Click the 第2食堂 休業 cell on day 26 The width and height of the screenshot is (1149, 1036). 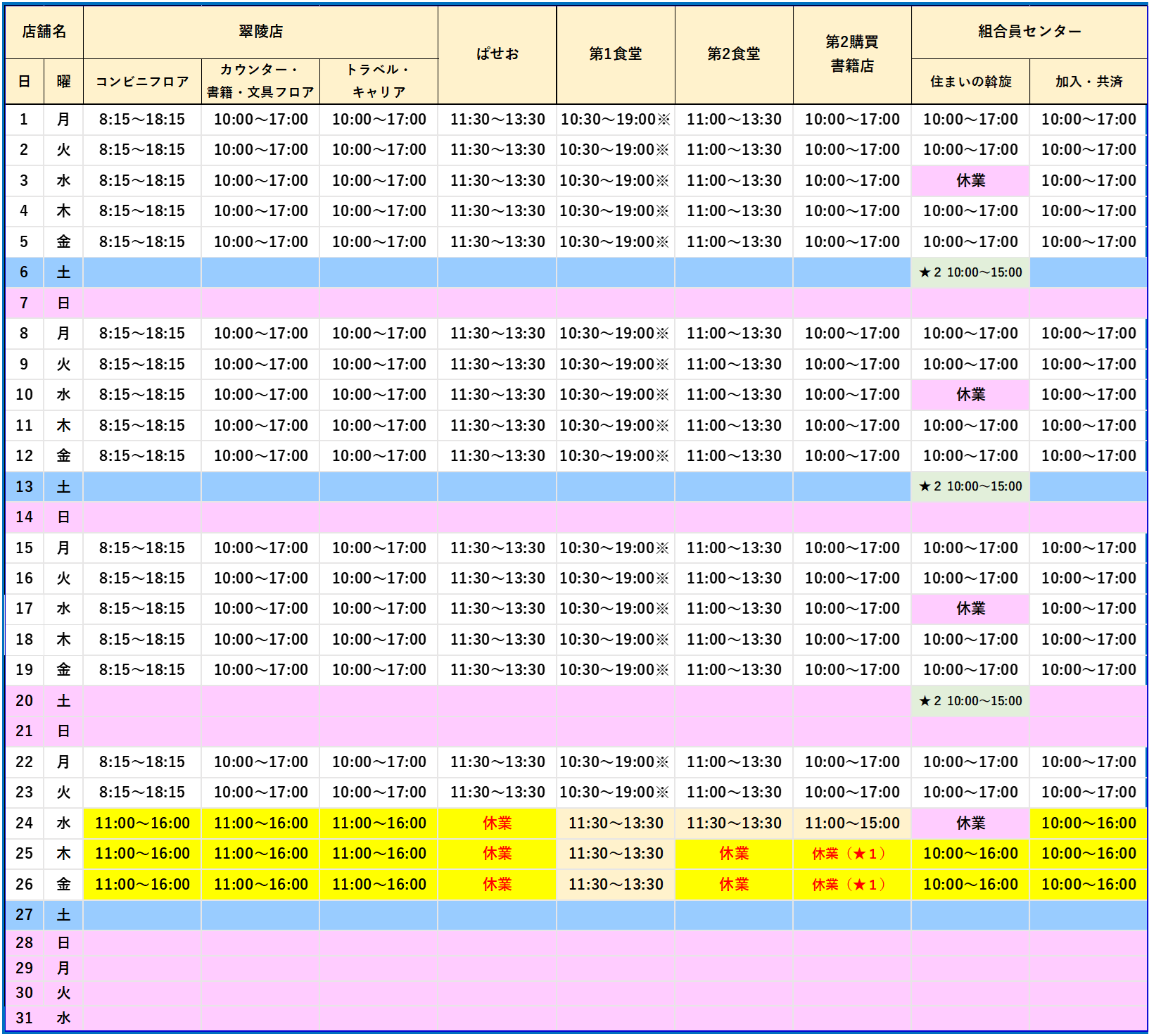coord(733,885)
